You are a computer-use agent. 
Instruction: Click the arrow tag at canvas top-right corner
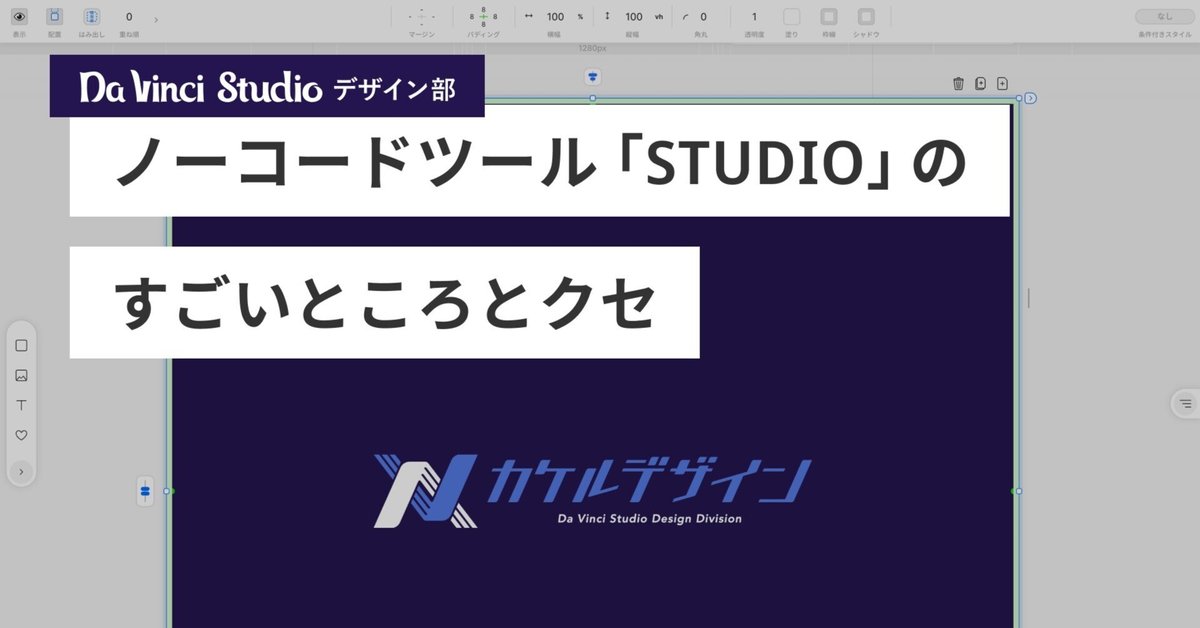pyautogui.click(x=1030, y=98)
